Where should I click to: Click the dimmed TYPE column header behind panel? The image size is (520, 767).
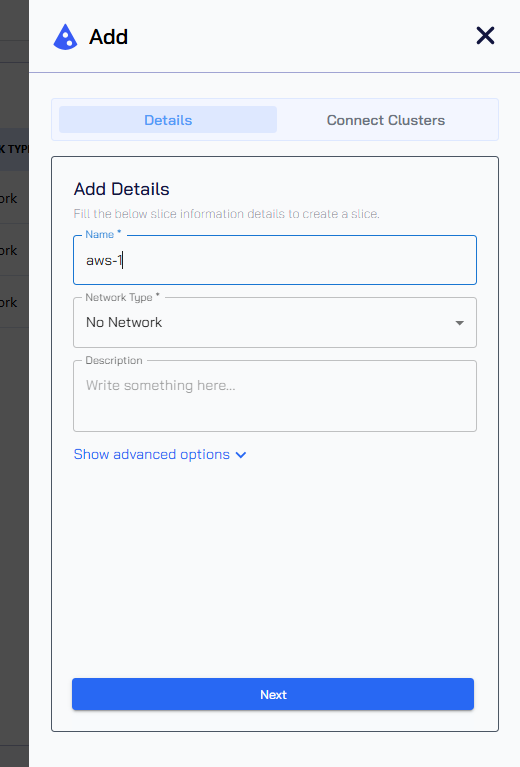(14, 149)
